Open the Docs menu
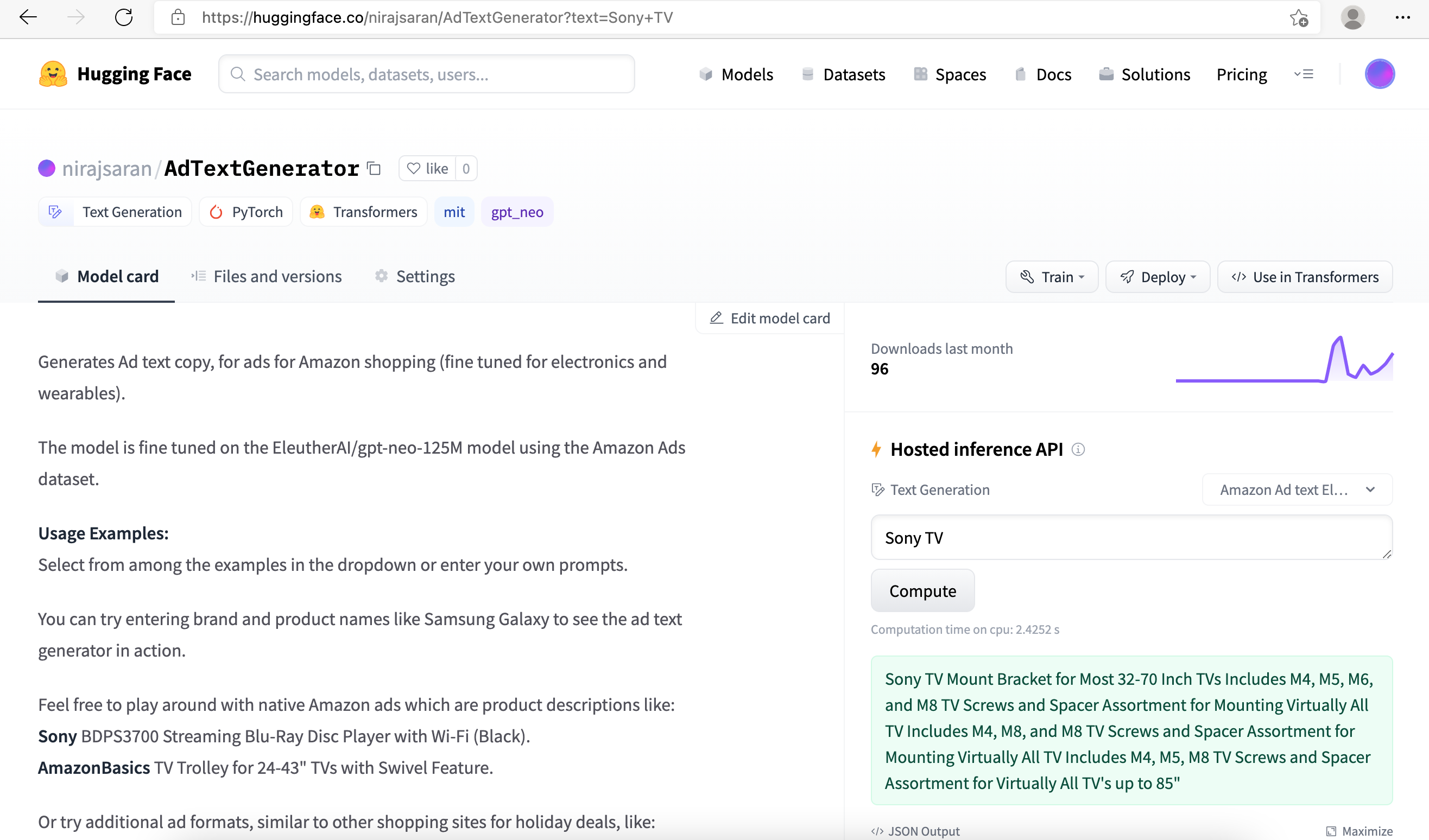This screenshot has height=840, width=1429. (x=1043, y=74)
